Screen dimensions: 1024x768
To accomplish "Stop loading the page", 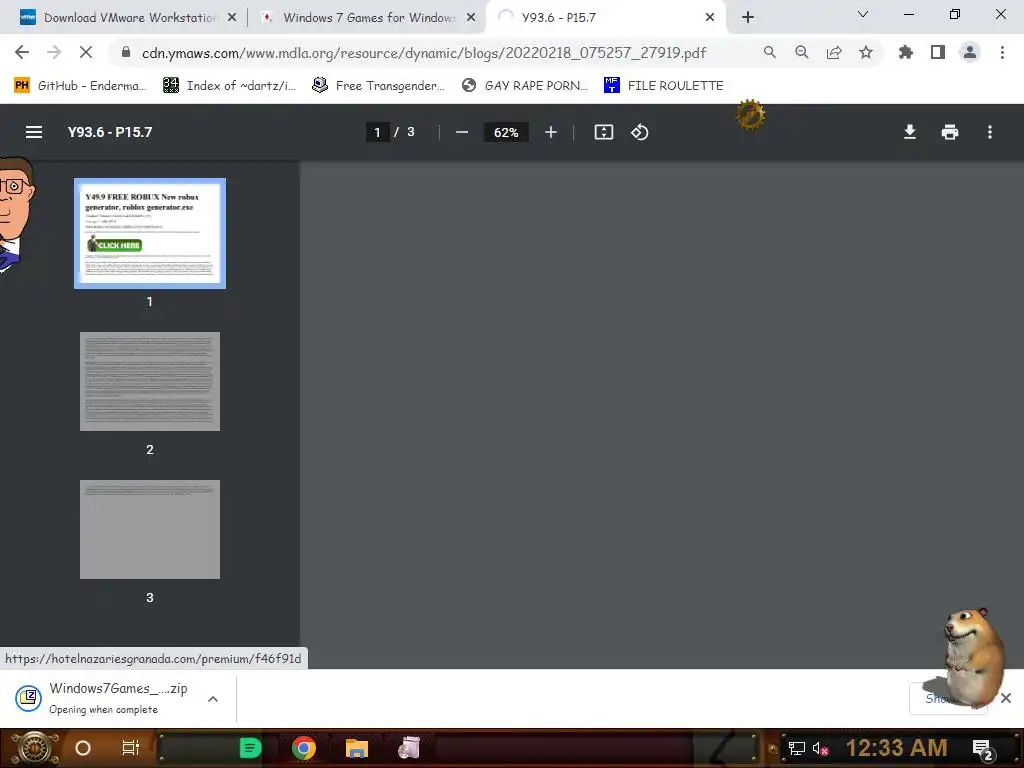I will click(x=86, y=52).
